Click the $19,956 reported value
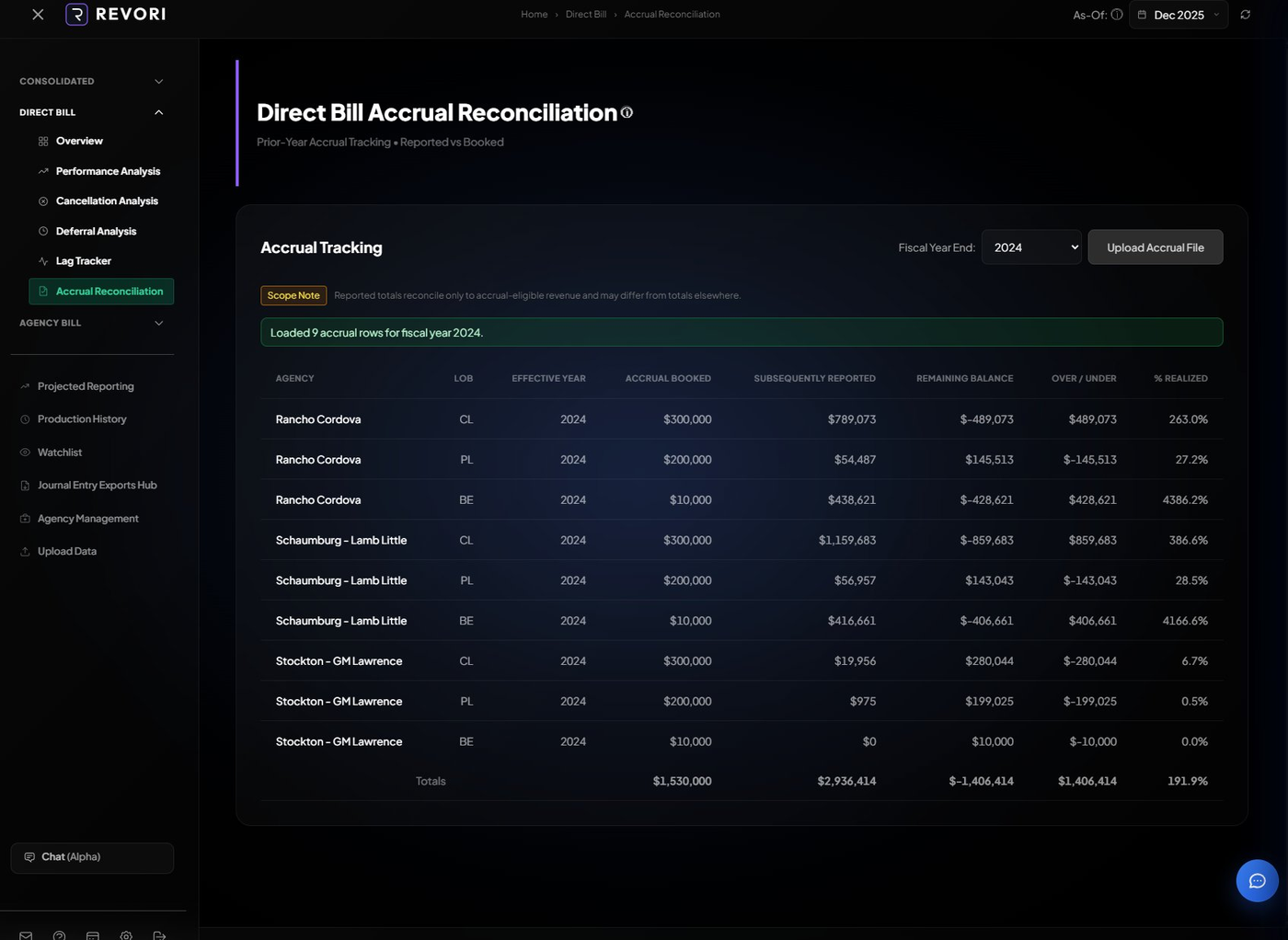 [855, 661]
